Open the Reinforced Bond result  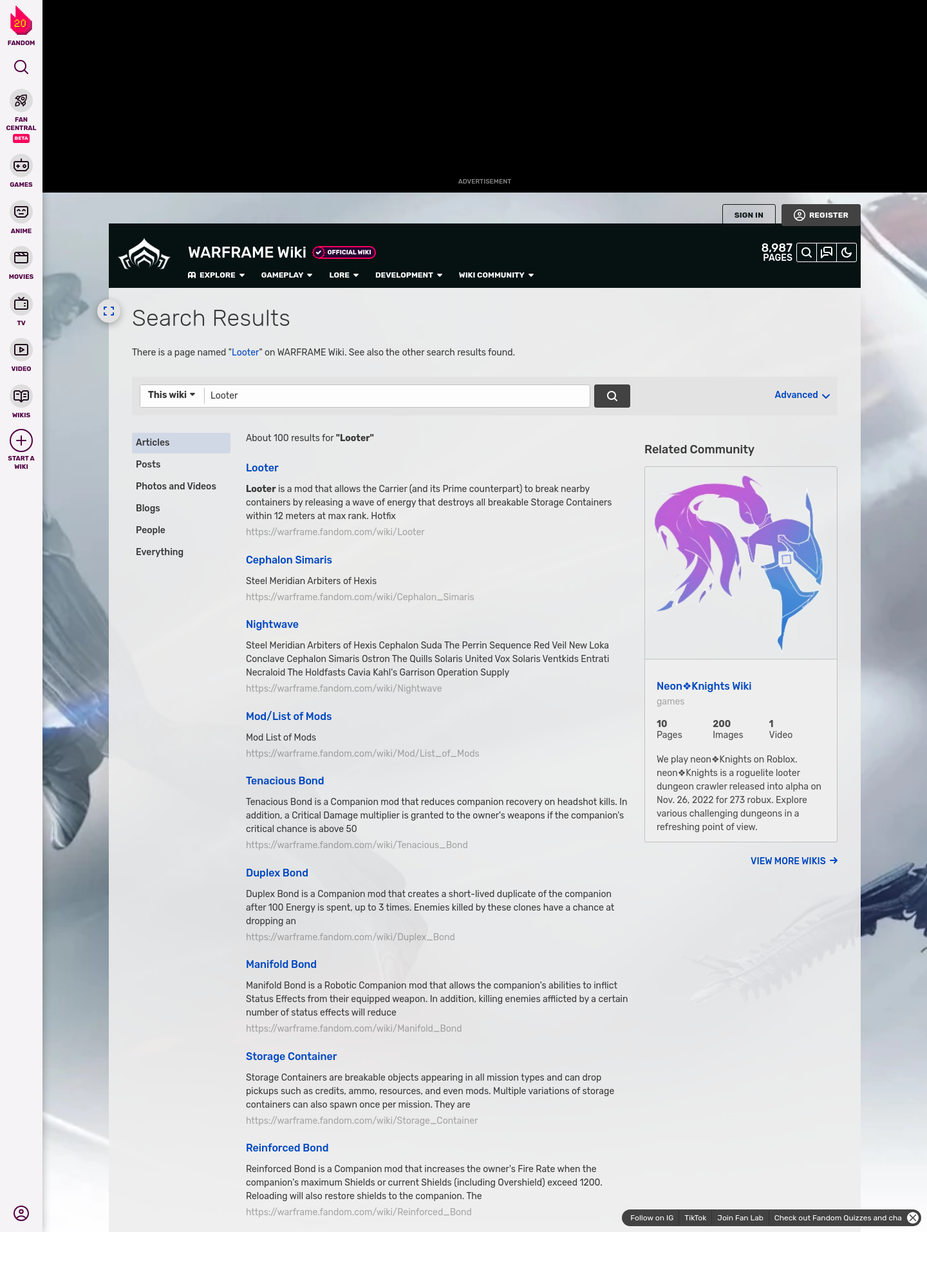tap(287, 1148)
